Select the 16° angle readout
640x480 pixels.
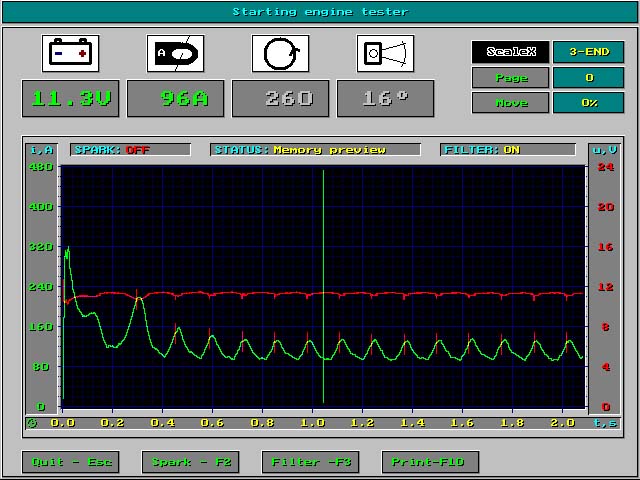pyautogui.click(x=385, y=98)
